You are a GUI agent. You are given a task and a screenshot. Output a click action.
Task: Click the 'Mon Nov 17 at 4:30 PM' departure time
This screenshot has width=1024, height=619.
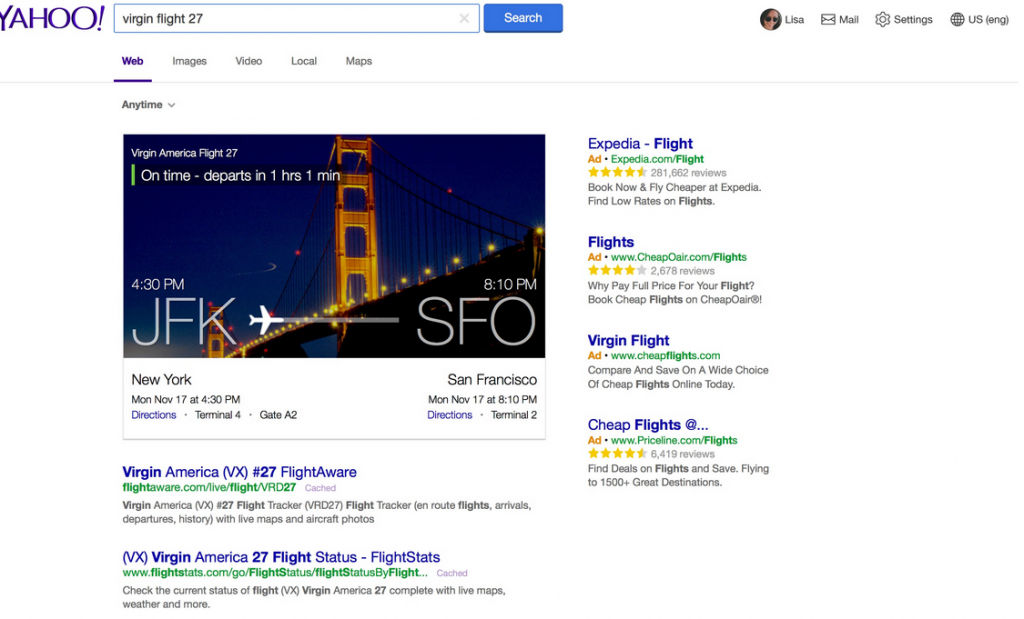point(185,399)
